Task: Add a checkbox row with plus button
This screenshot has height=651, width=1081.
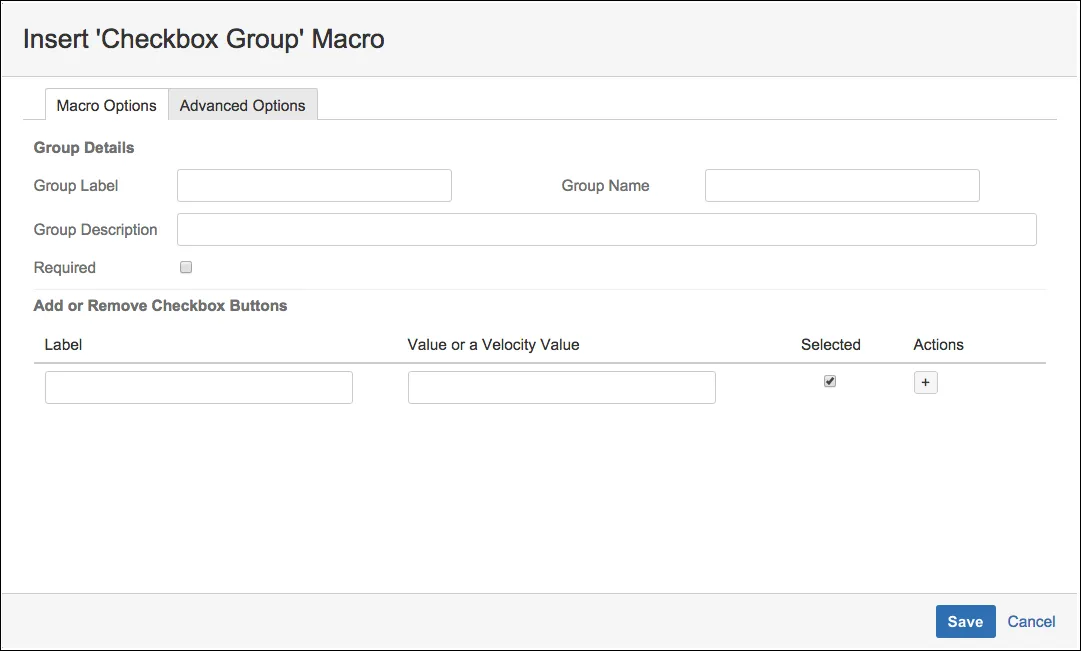Action: [925, 382]
